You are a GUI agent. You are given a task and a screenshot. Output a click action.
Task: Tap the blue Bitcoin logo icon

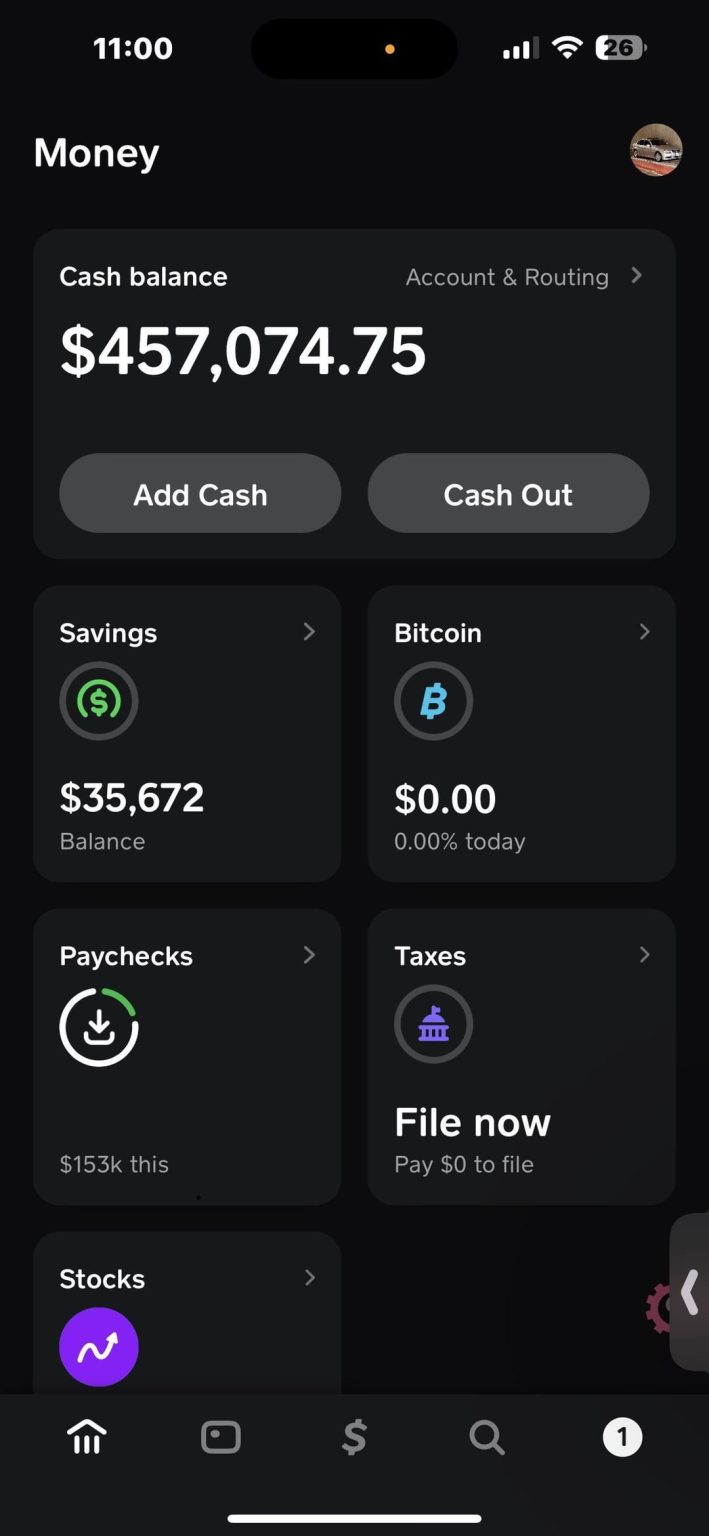click(433, 701)
